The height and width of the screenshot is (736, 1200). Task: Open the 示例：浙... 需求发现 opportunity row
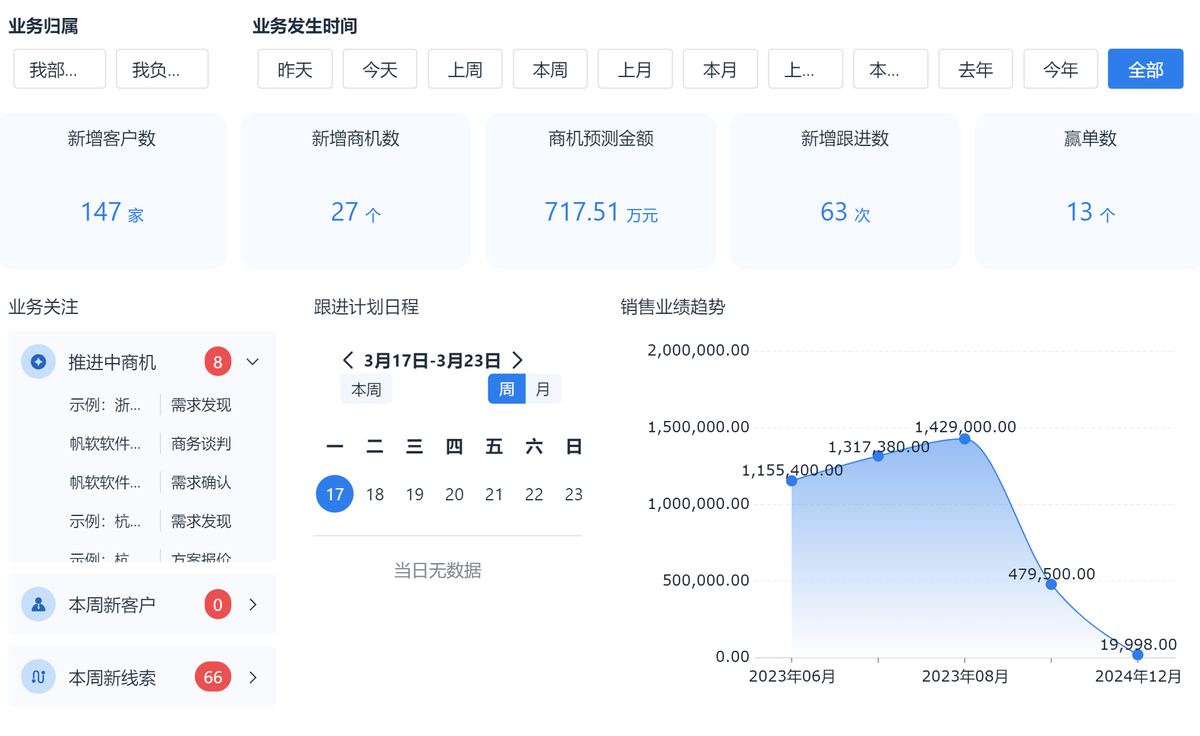[x=150, y=405]
